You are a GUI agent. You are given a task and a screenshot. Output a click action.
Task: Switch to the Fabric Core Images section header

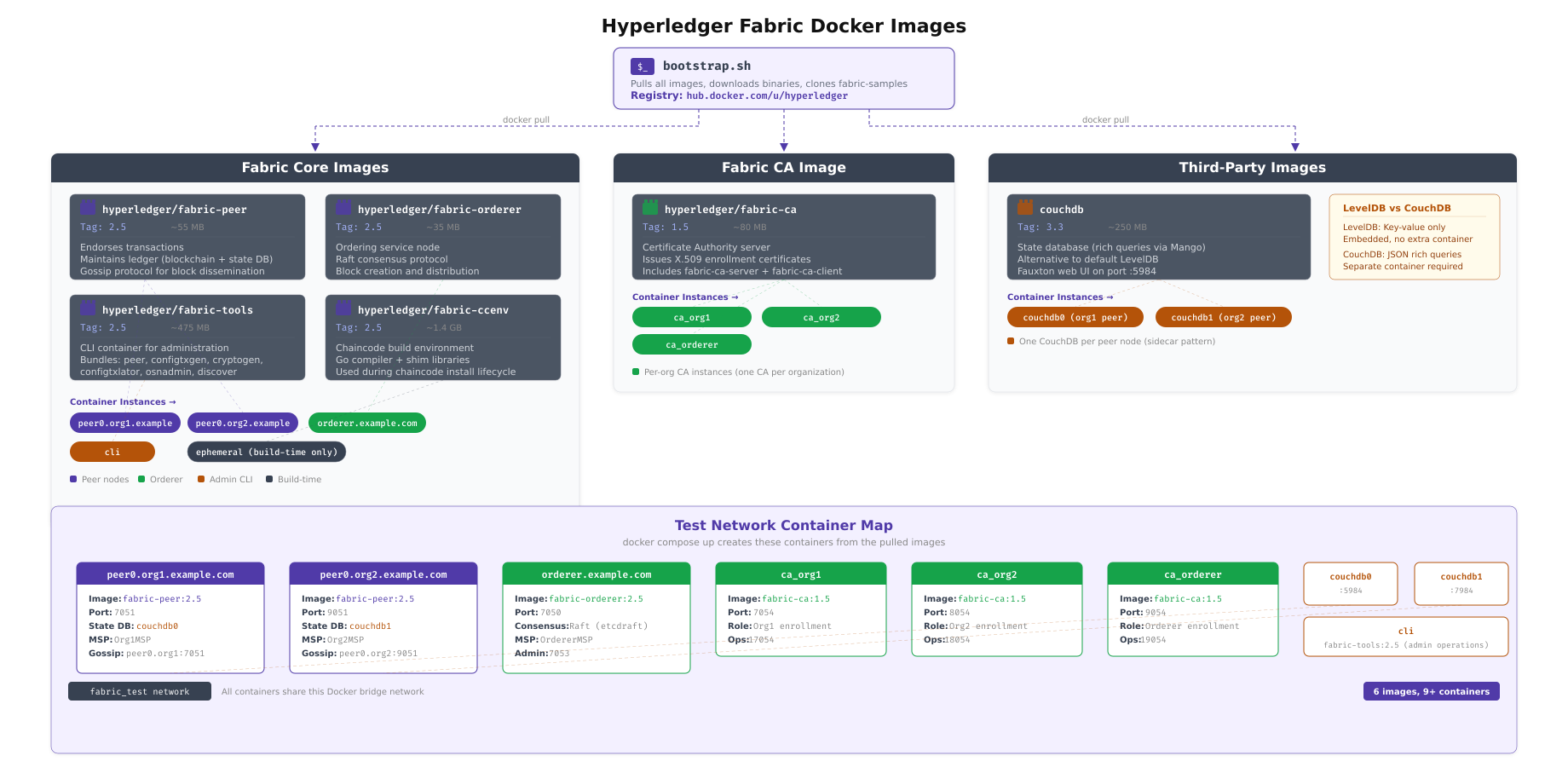(x=315, y=168)
